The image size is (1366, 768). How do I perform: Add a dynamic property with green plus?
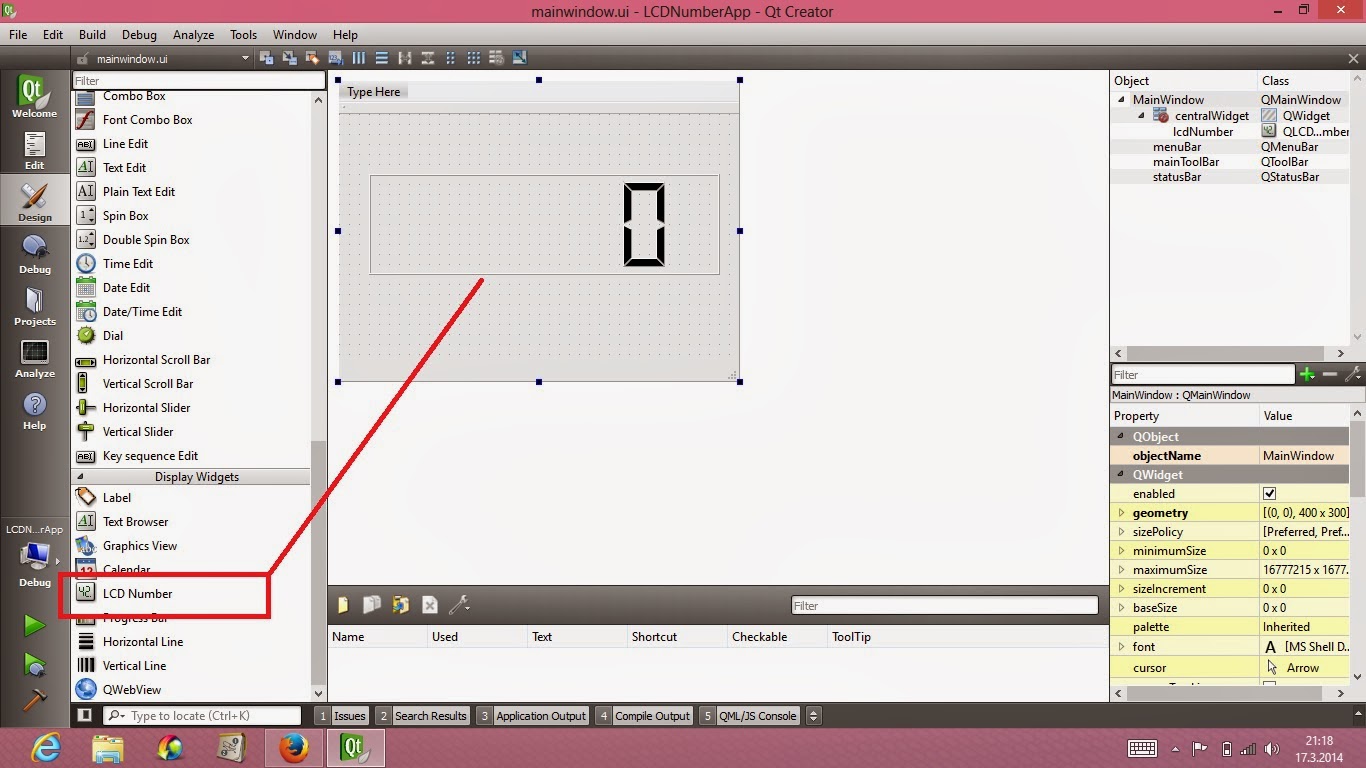[x=1307, y=374]
